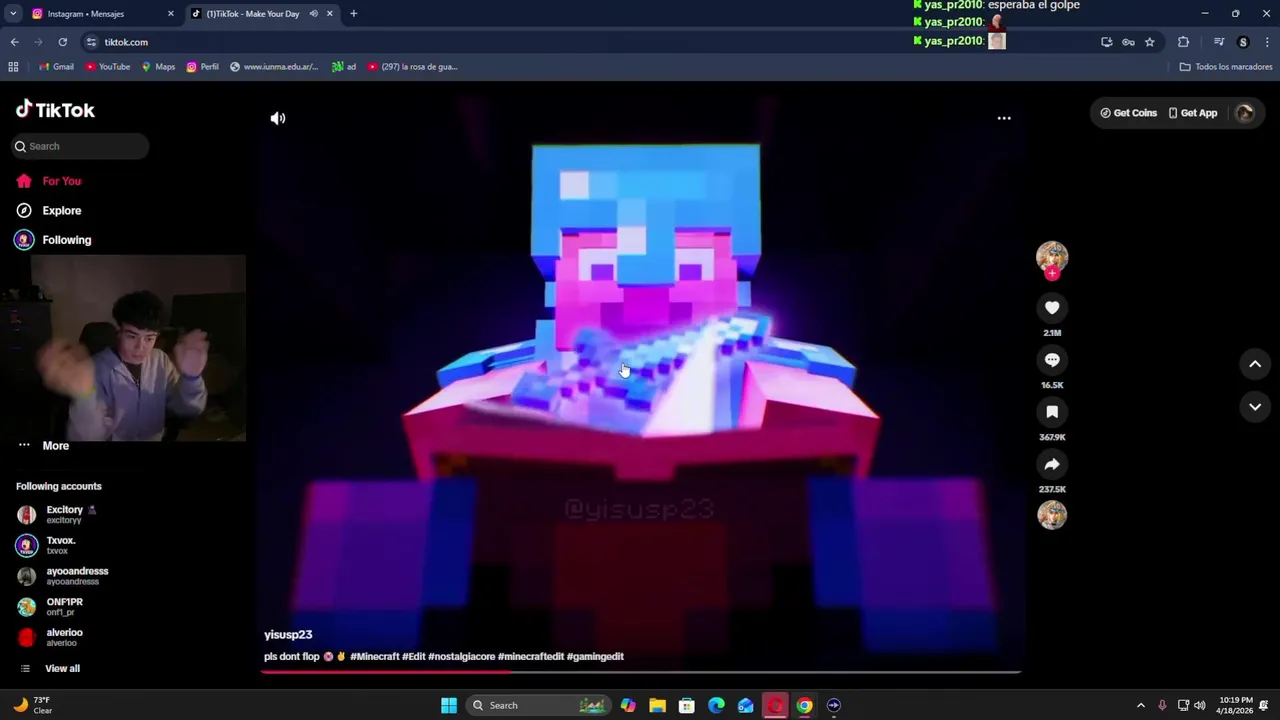This screenshot has width=1280, height=720.
Task: Open the comments bubble icon
Action: pos(1052,360)
